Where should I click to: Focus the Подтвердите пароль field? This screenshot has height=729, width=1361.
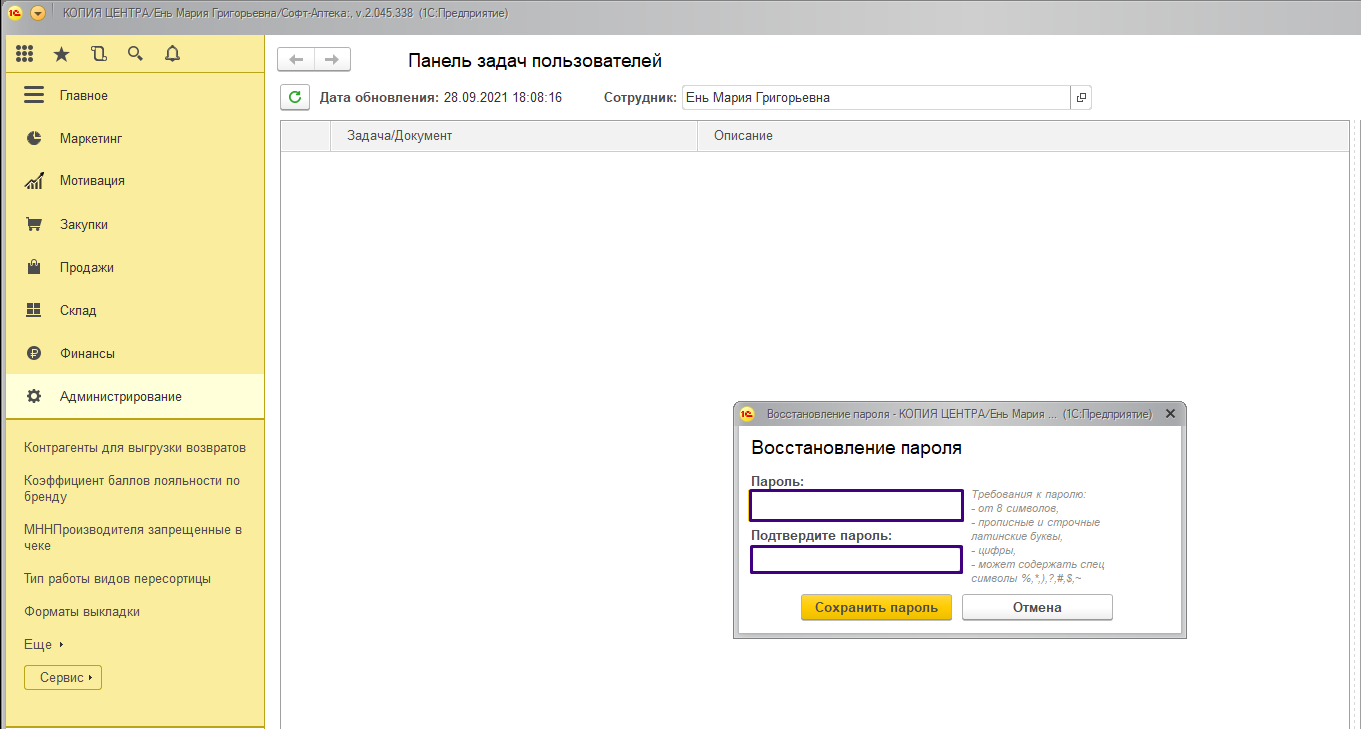[x=856, y=560]
